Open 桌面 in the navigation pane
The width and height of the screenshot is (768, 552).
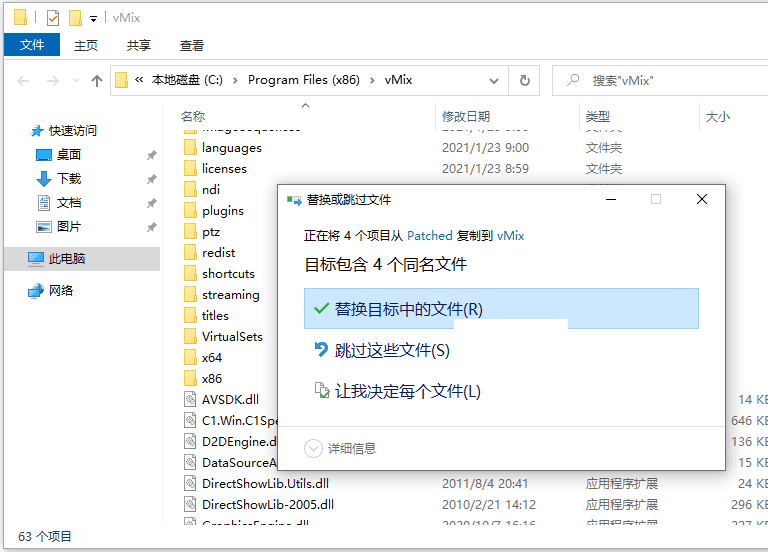(x=68, y=155)
